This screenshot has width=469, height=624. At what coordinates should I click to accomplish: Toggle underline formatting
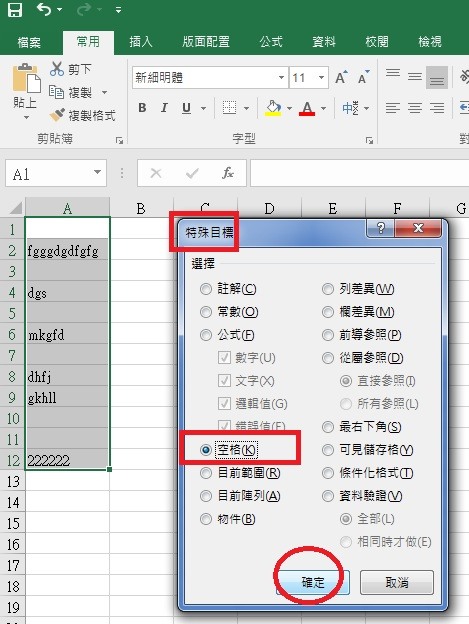coord(186,108)
